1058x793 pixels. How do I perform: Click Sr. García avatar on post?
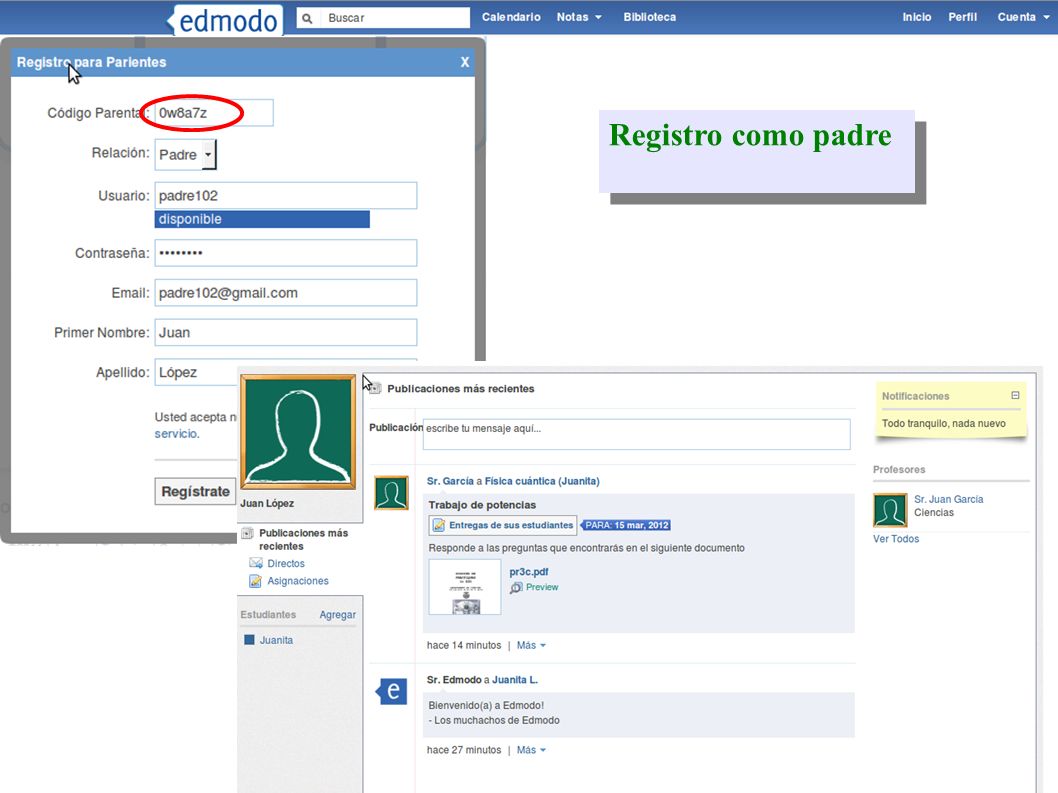coord(391,493)
